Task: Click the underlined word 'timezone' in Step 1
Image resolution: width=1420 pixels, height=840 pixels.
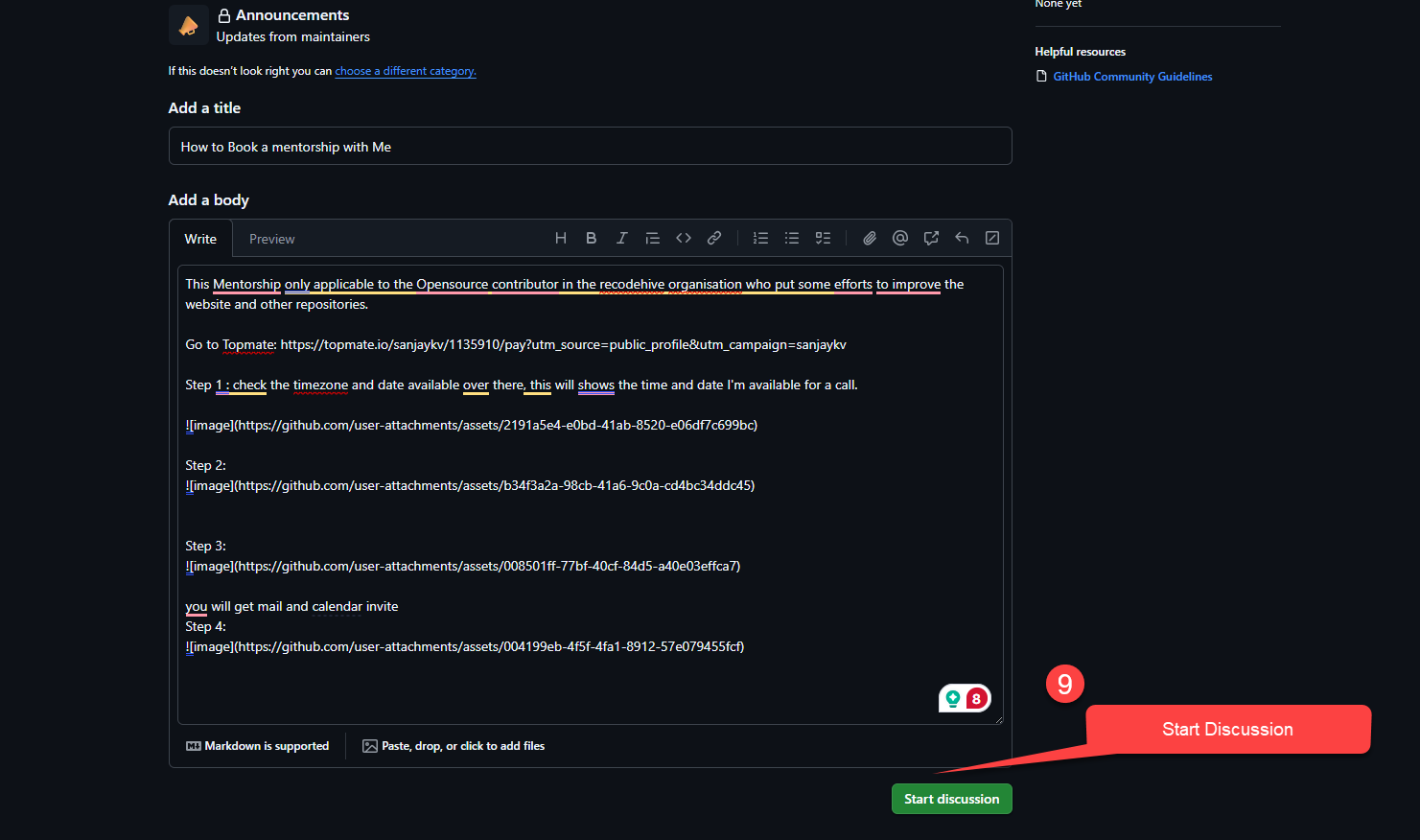Action: (x=320, y=385)
